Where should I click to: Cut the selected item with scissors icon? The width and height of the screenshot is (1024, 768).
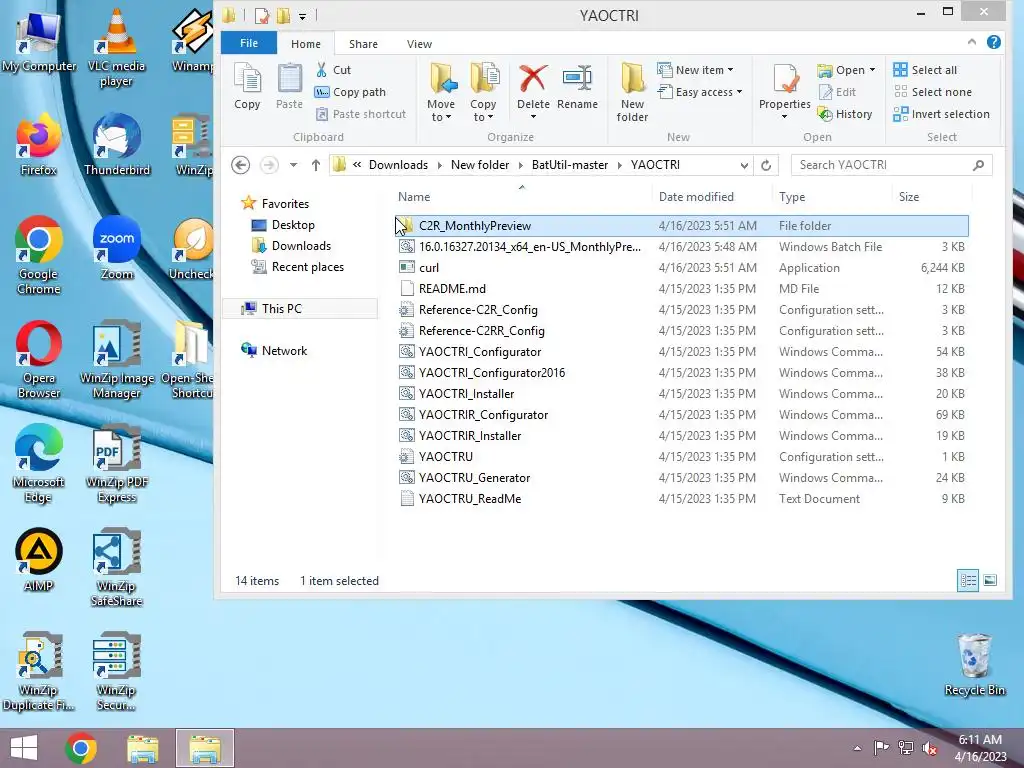[333, 70]
